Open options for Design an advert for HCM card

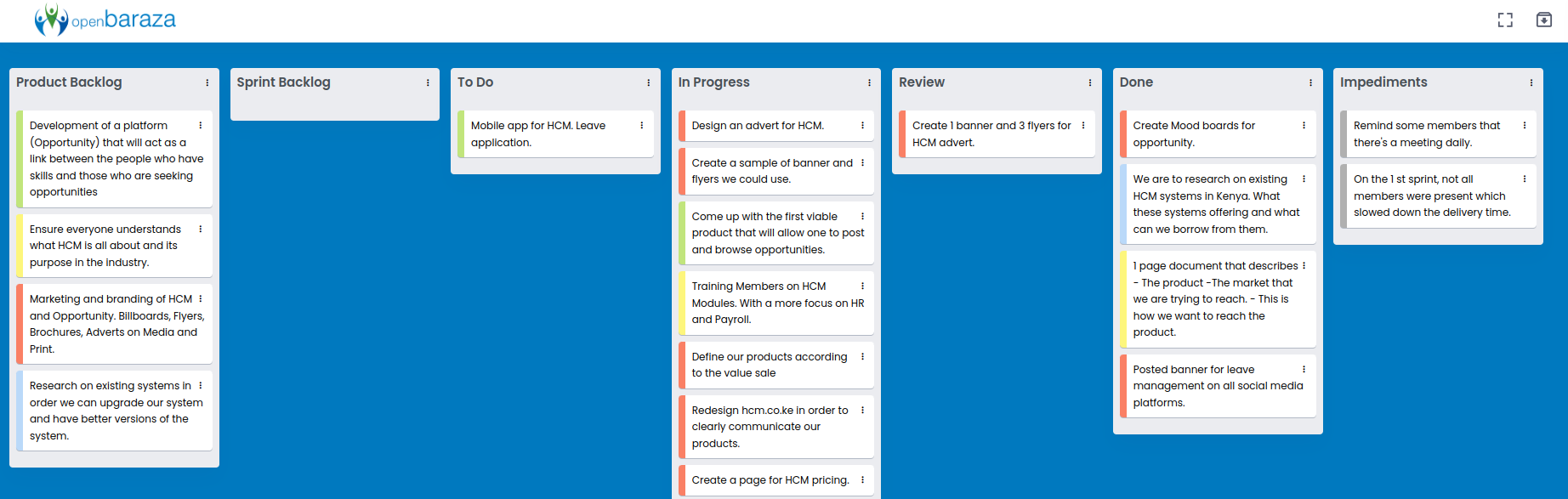click(x=862, y=125)
